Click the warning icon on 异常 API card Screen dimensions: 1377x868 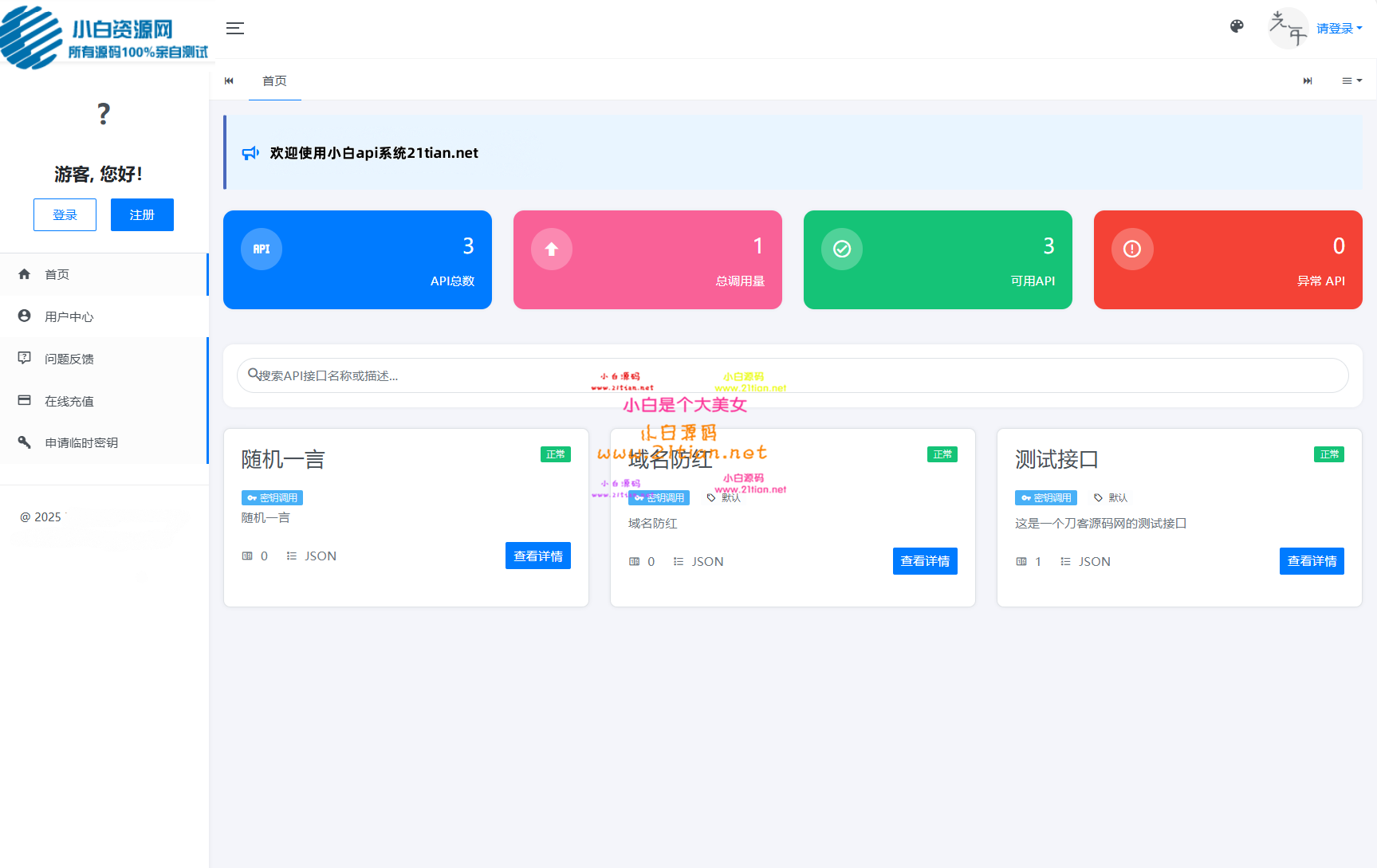tap(1132, 249)
